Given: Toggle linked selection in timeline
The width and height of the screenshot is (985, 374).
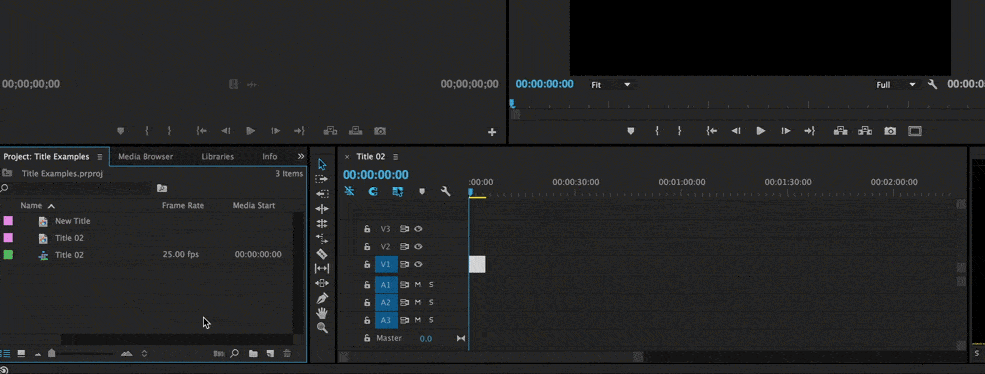Looking at the screenshot, I should click(398, 191).
